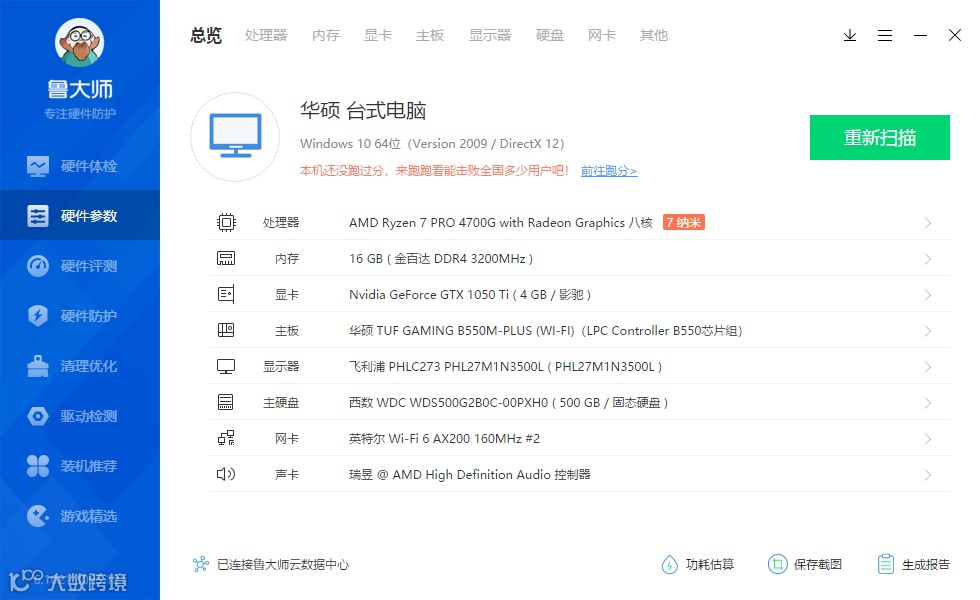Click 华硕 TUF GAMING B550M-PLUS text
This screenshot has height=600, width=980.
545,331
